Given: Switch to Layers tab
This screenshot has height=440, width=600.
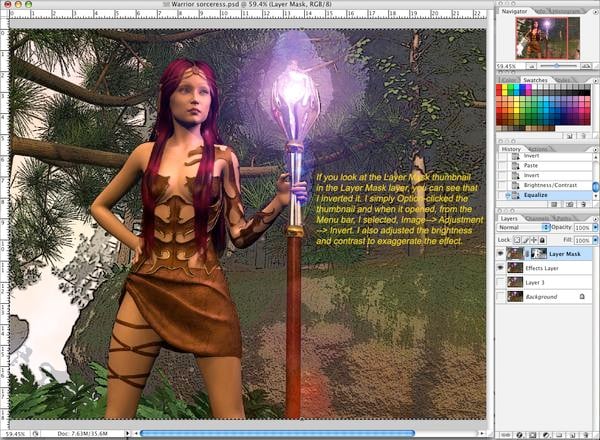Looking at the screenshot, I should 509,218.
